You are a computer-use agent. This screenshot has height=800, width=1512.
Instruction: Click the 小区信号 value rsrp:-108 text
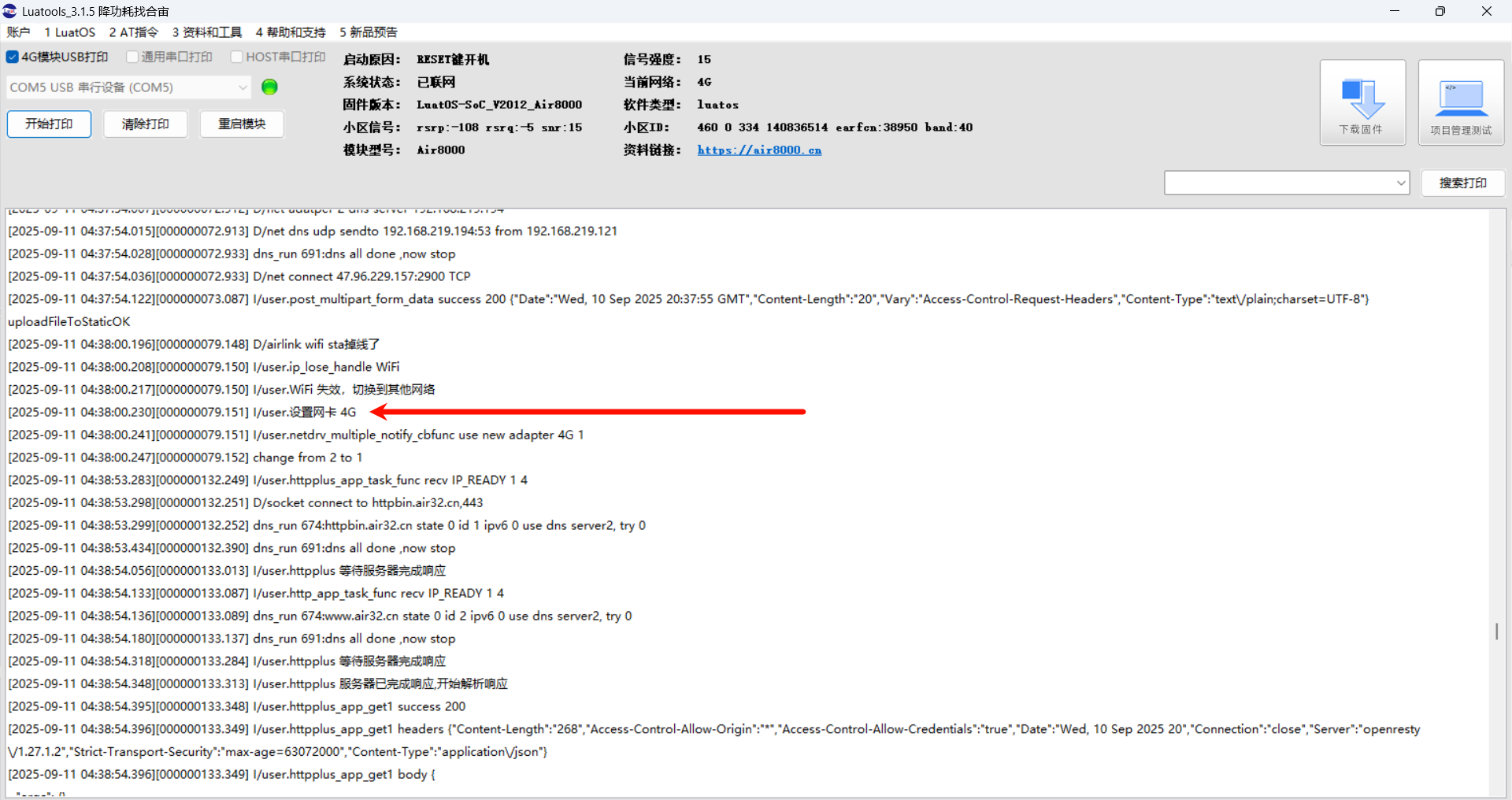tap(499, 128)
